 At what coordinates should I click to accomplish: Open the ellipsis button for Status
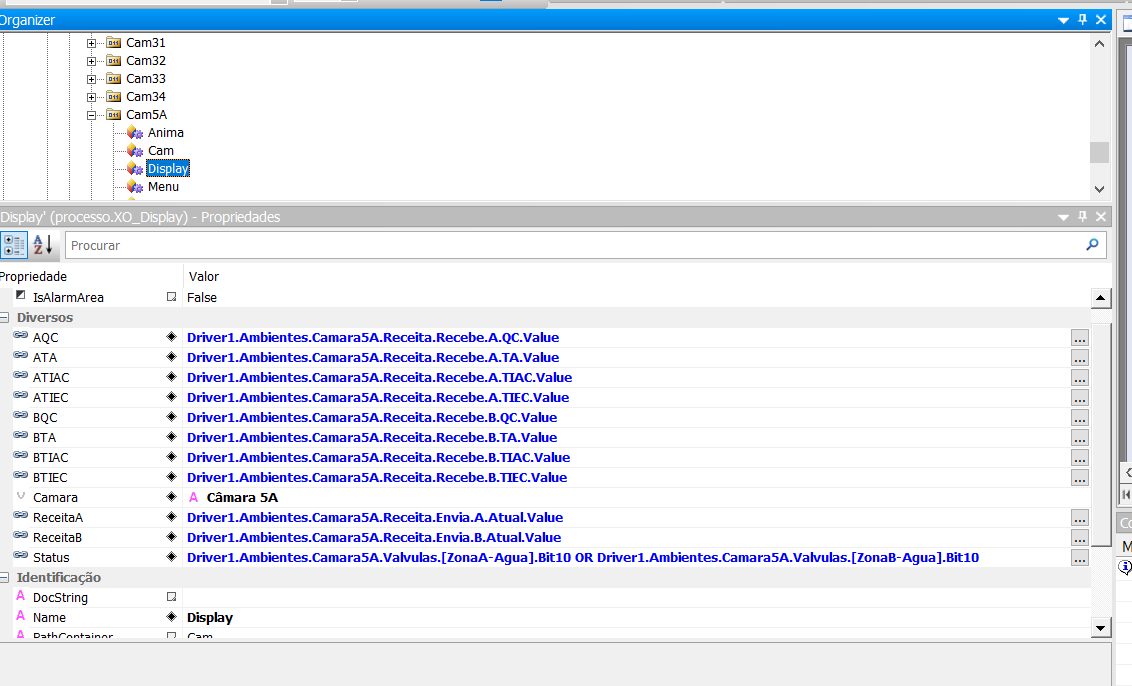point(1079,558)
